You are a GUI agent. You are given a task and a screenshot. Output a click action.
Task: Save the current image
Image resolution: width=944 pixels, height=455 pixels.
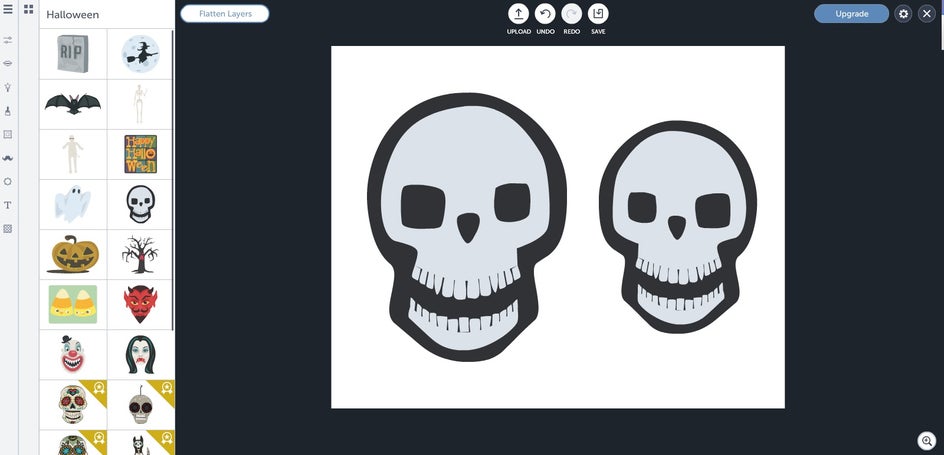(598, 14)
